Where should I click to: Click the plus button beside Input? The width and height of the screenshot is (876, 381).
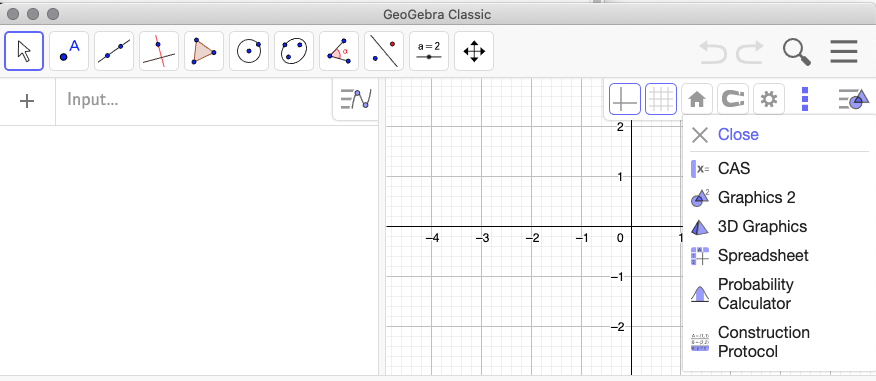click(27, 101)
